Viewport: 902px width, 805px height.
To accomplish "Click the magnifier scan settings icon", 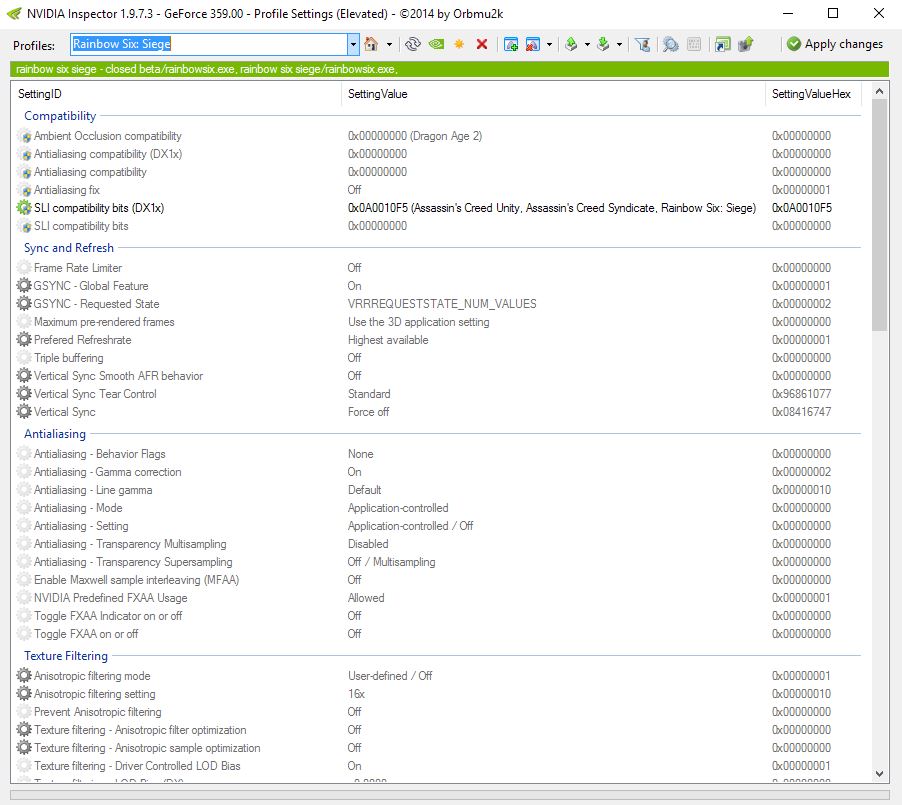I will pyautogui.click(x=670, y=44).
